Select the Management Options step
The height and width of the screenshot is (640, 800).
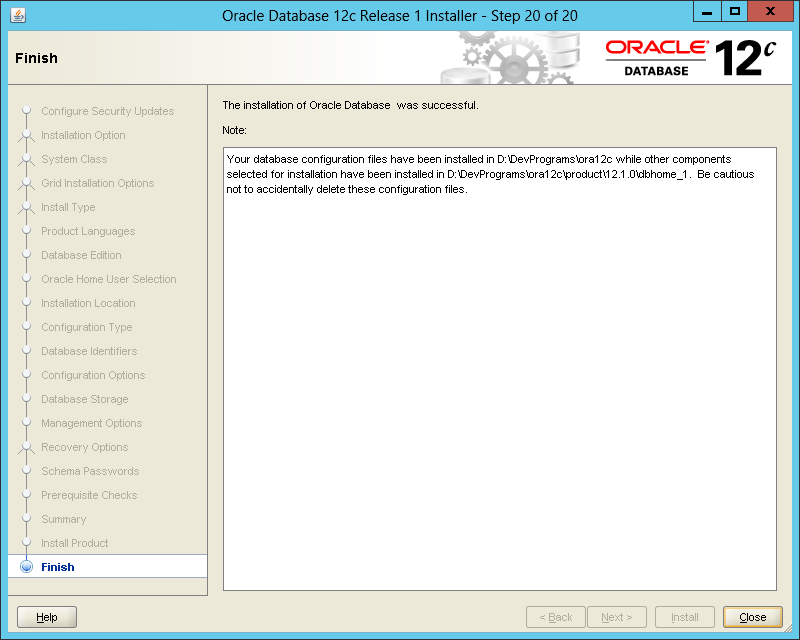(92, 423)
